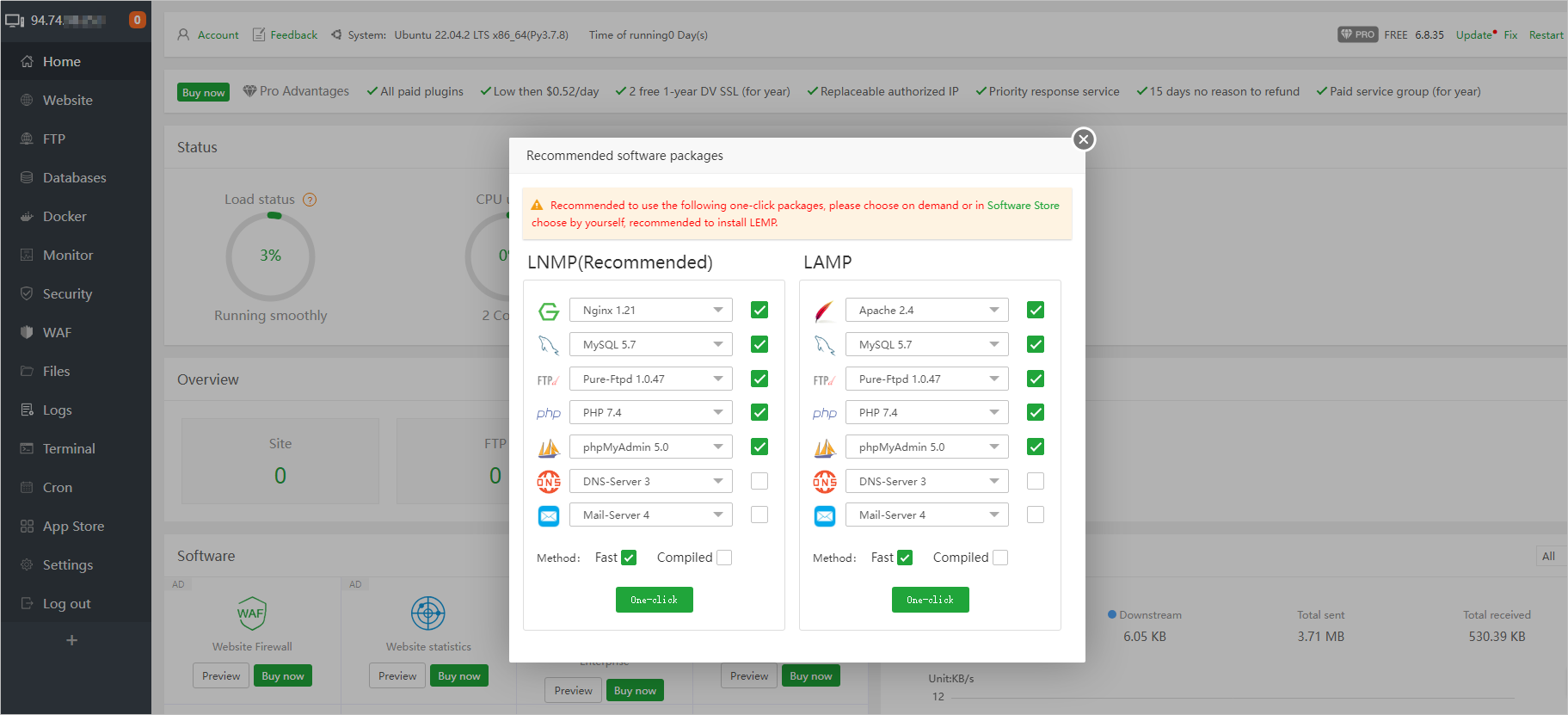This screenshot has height=715, width=1568.
Task: Click Preview under Website Firewall
Action: (x=221, y=675)
